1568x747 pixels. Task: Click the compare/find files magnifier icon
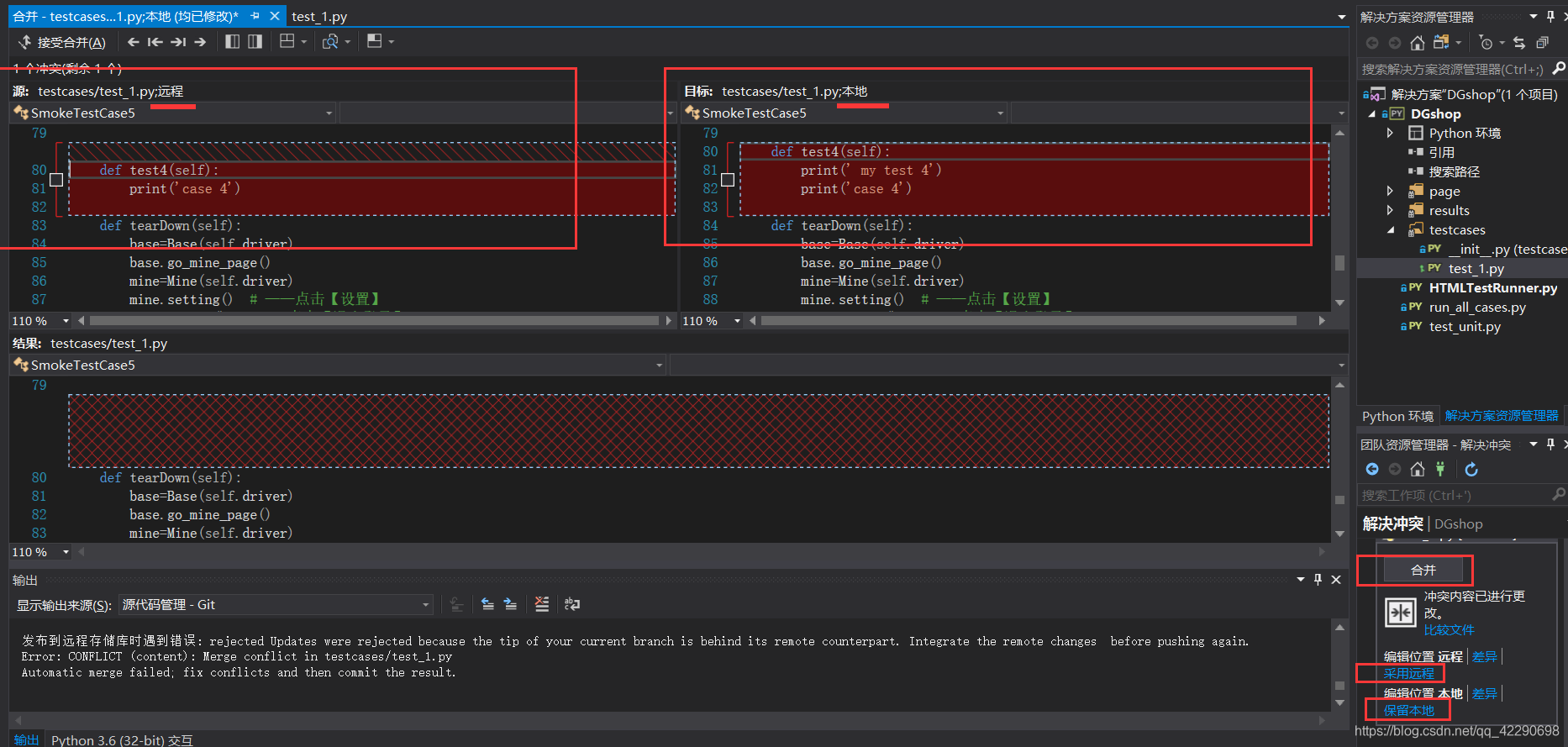click(x=331, y=41)
